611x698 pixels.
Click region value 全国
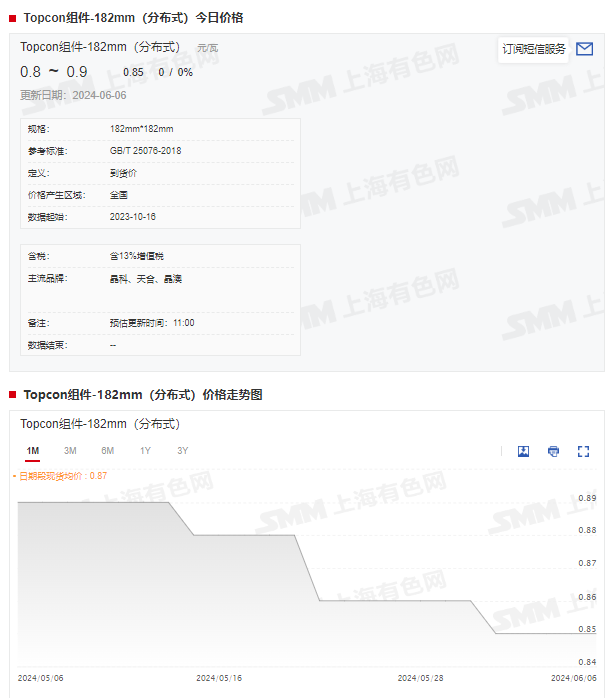pos(118,195)
